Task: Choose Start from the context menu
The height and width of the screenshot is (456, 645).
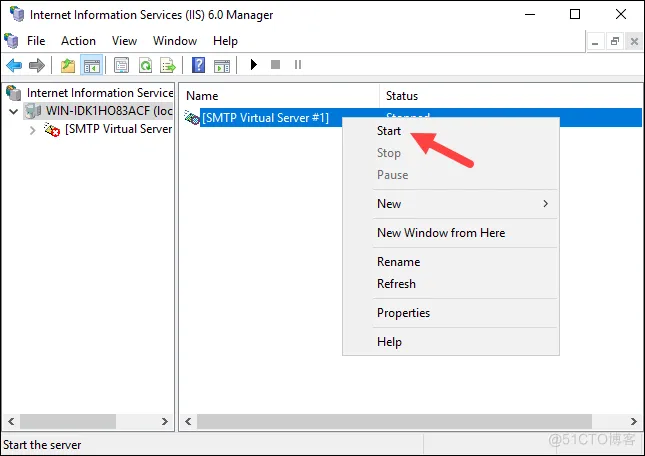Action: pyautogui.click(x=389, y=131)
